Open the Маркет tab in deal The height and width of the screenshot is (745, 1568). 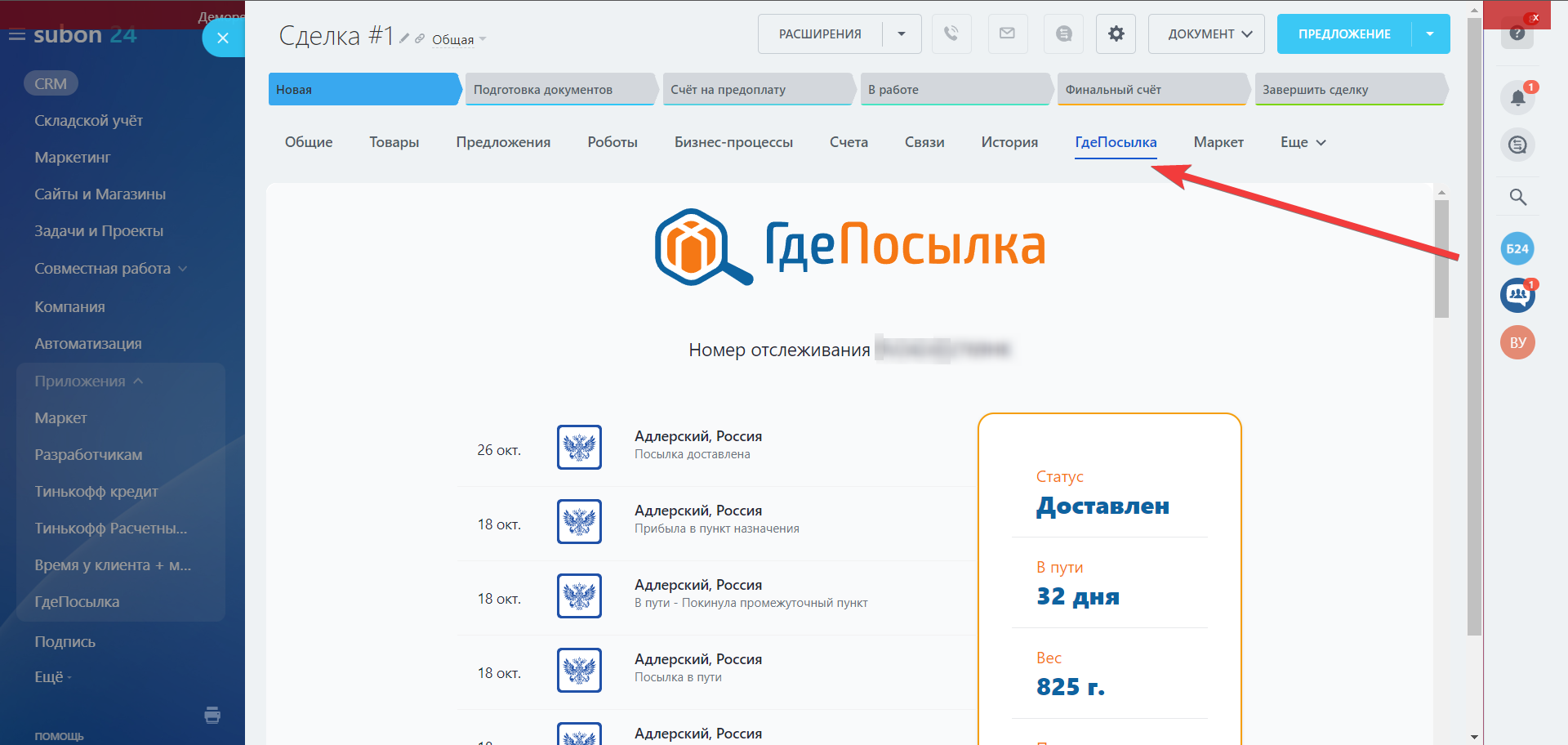(x=1218, y=142)
